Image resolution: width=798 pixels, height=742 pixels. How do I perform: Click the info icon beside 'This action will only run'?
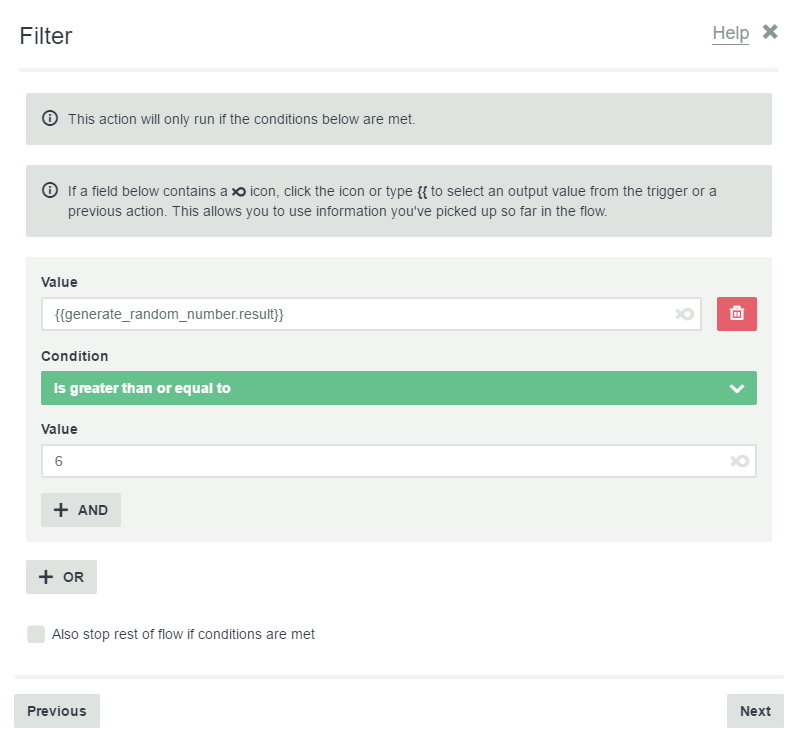click(x=50, y=118)
